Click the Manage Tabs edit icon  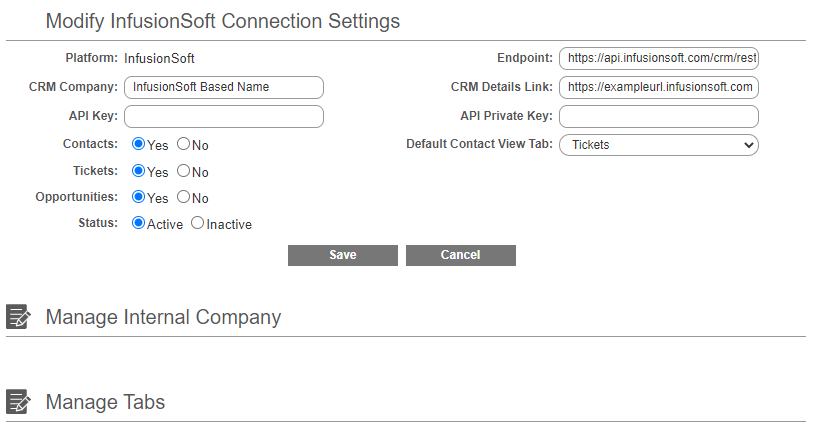[x=18, y=402]
